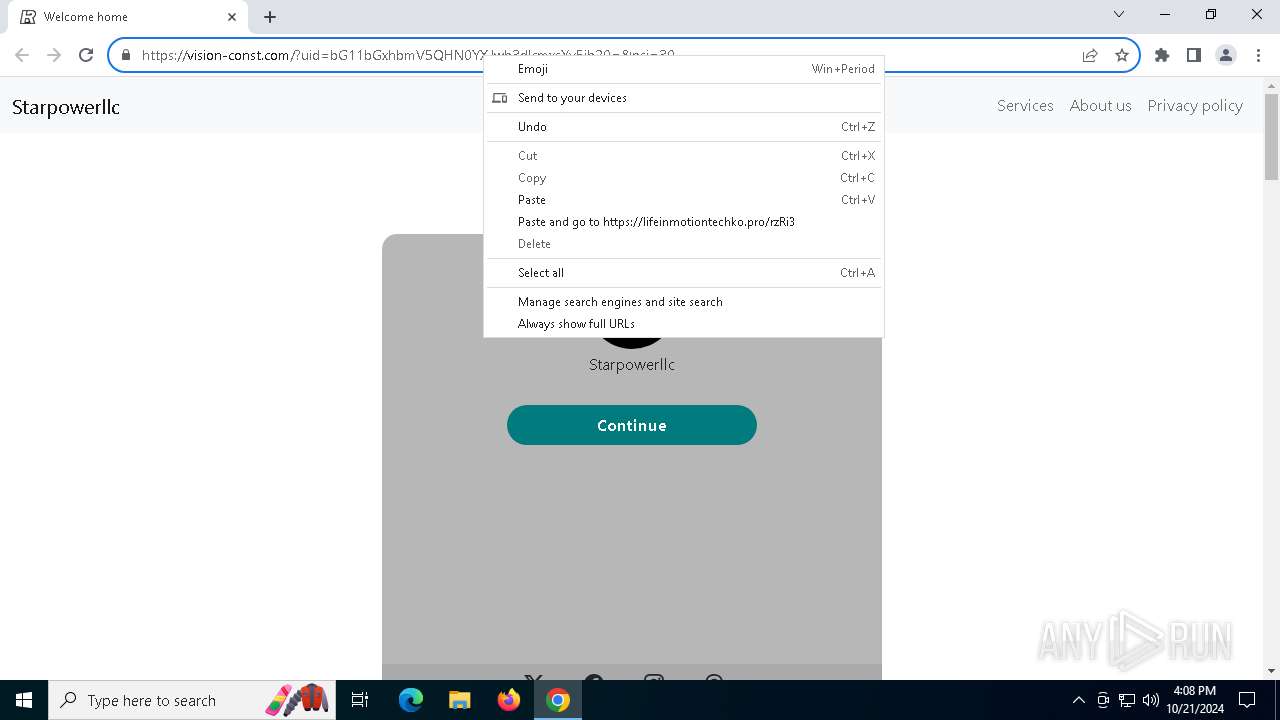Open the volume control tray icon
Viewport: 1280px width, 720px height.
click(1151, 700)
